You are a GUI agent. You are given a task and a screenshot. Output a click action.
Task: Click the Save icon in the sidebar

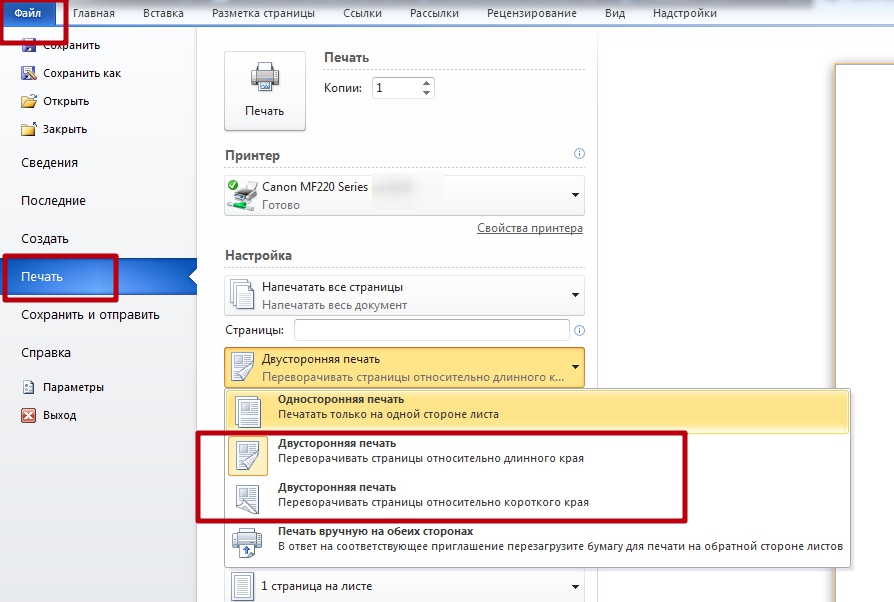point(29,46)
